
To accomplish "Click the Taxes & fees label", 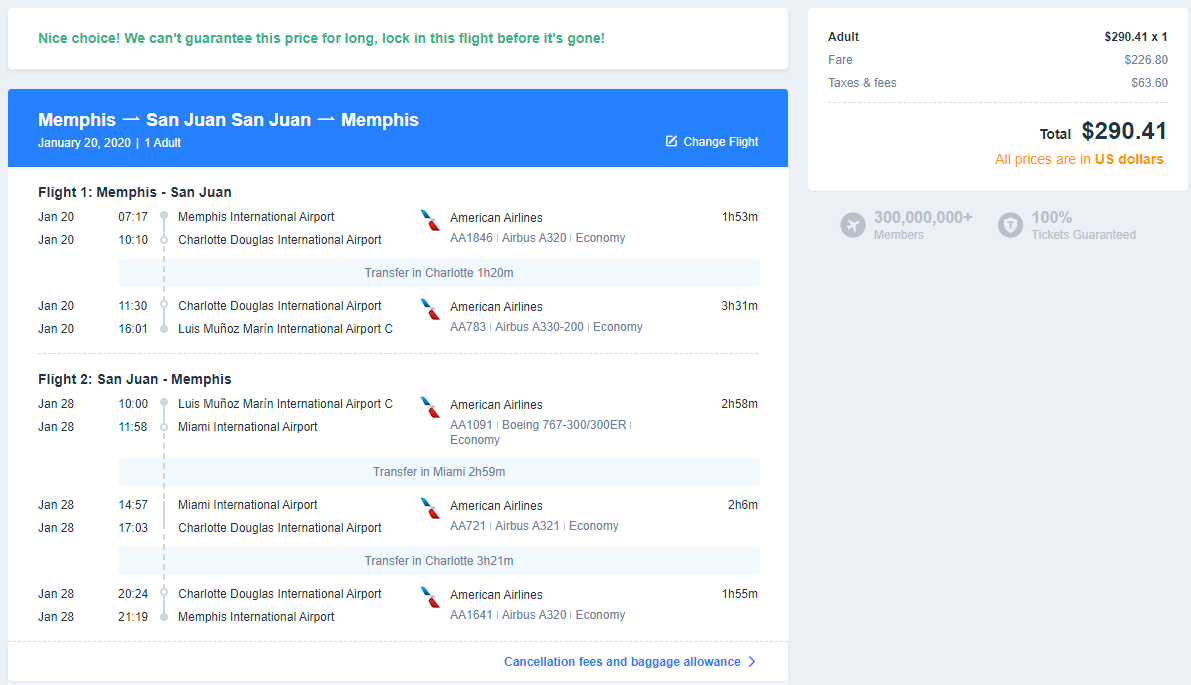I will pos(862,83).
